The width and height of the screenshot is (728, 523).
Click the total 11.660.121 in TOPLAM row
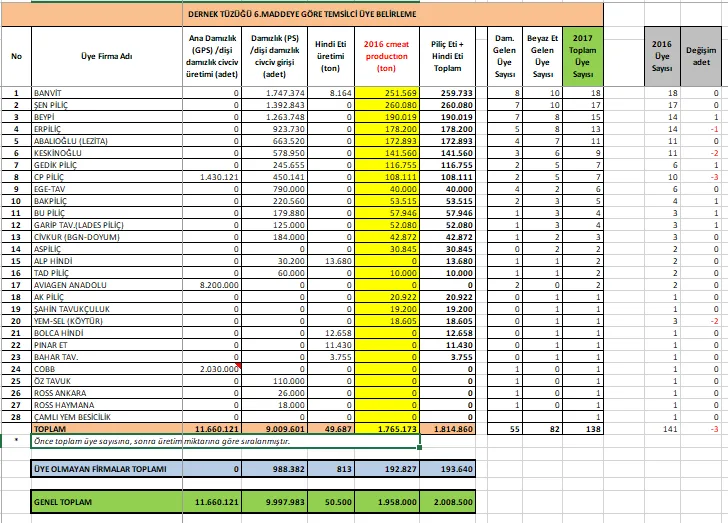(212, 429)
